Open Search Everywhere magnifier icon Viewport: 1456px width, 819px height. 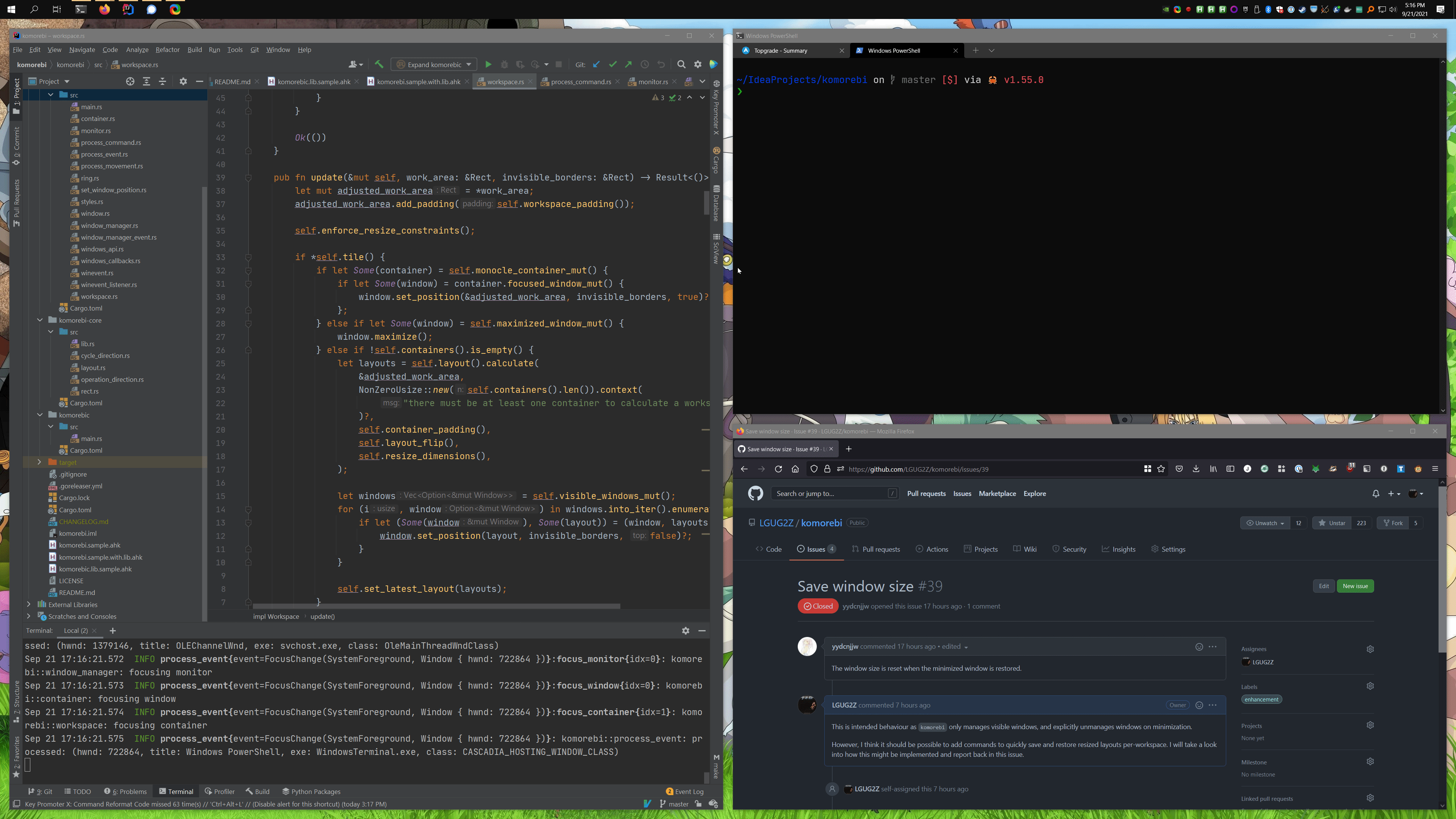click(x=682, y=64)
